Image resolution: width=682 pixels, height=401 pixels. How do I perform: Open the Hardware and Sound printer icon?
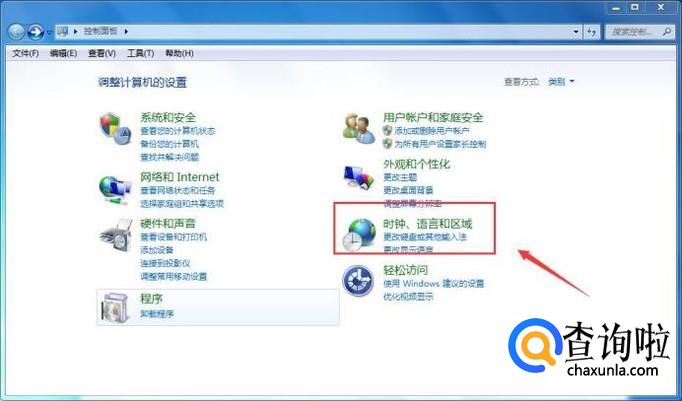pyautogui.click(x=116, y=235)
